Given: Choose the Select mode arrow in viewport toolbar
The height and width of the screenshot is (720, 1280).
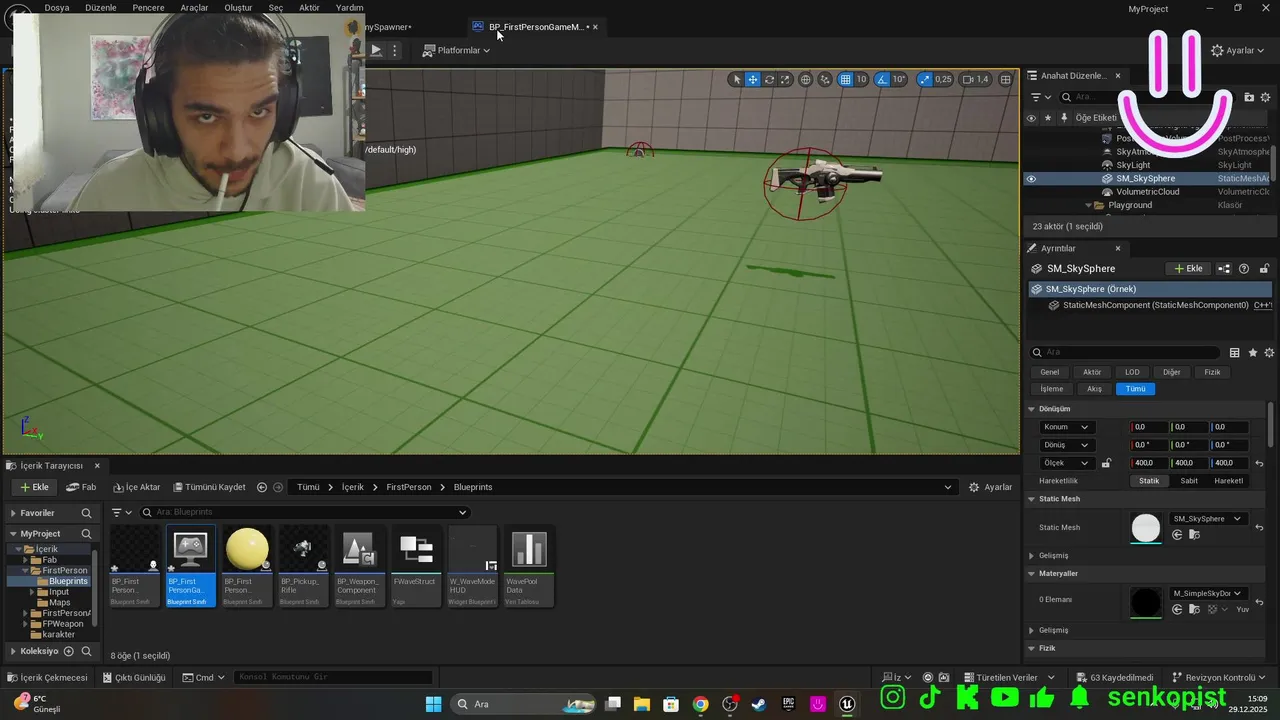Looking at the screenshot, I should coord(737,79).
